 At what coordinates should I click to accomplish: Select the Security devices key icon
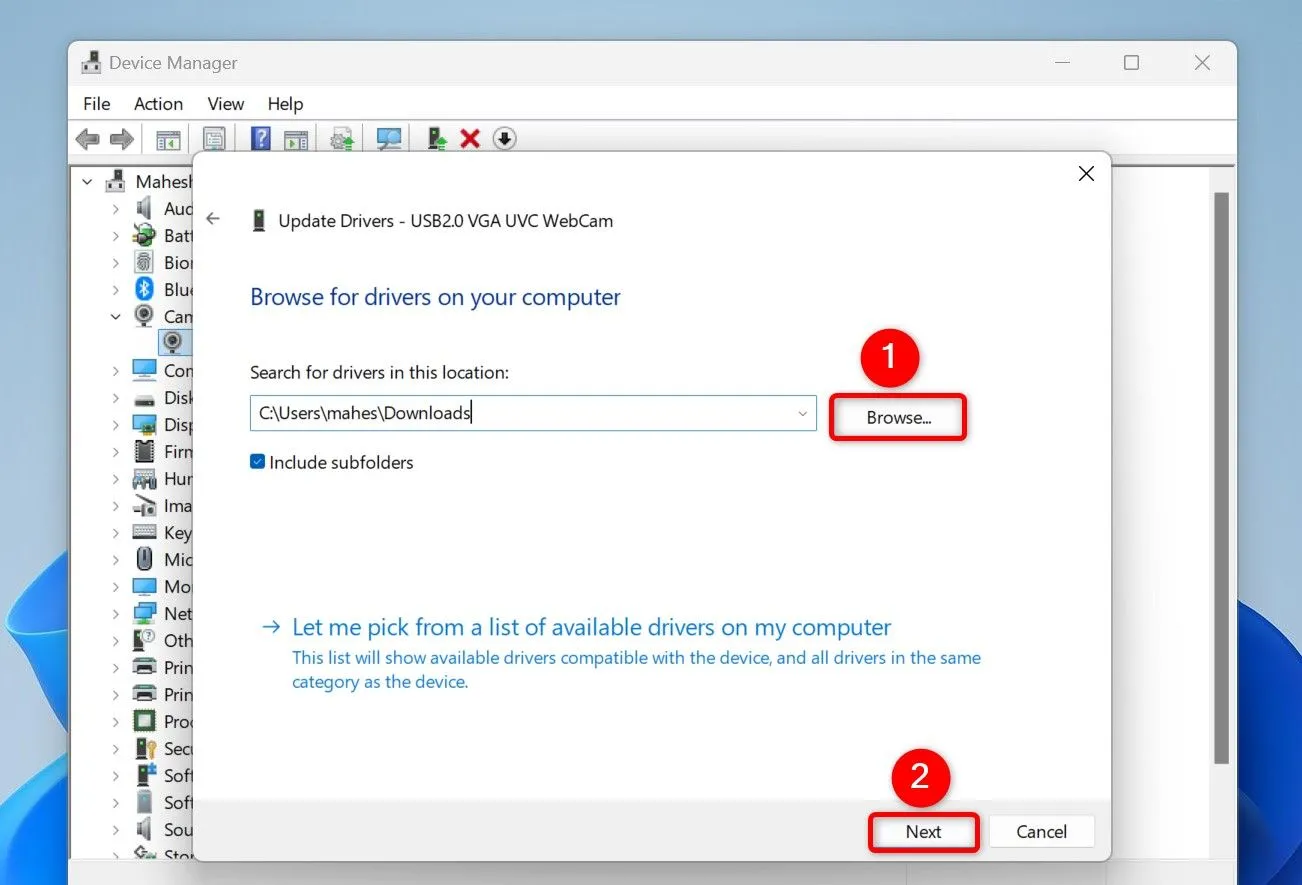click(x=145, y=748)
